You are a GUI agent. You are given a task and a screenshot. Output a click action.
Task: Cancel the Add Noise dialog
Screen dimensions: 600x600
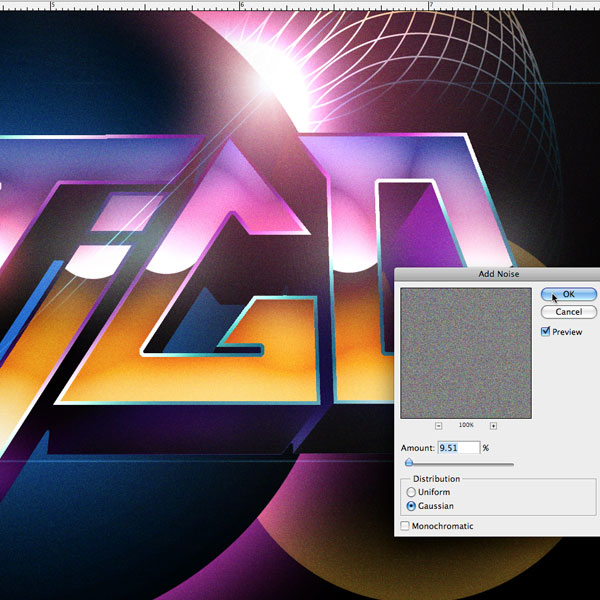pyautogui.click(x=568, y=312)
